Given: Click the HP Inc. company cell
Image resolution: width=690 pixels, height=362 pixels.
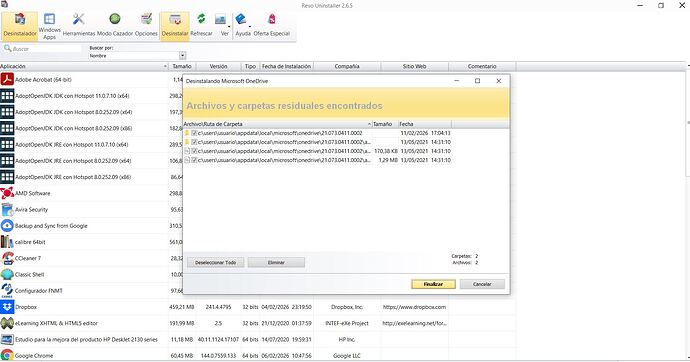Looking at the screenshot, I should 347,340.
